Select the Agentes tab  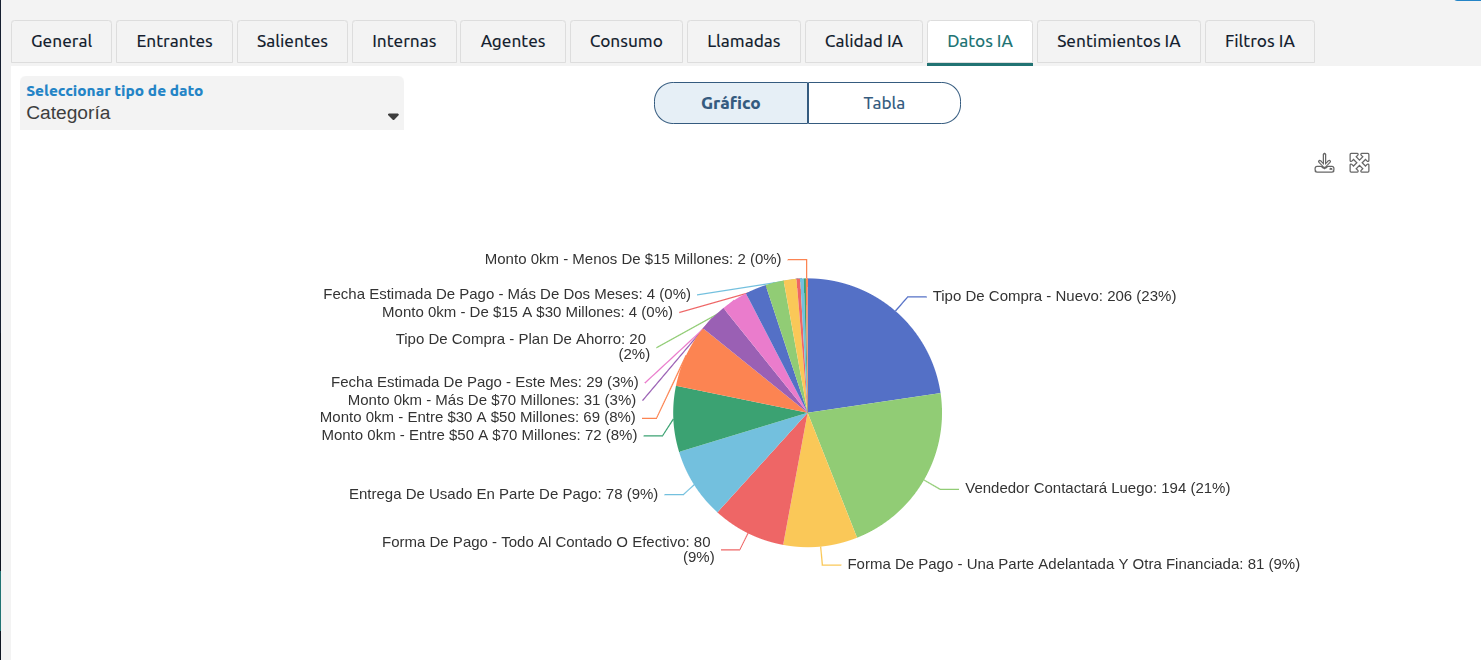tap(513, 41)
